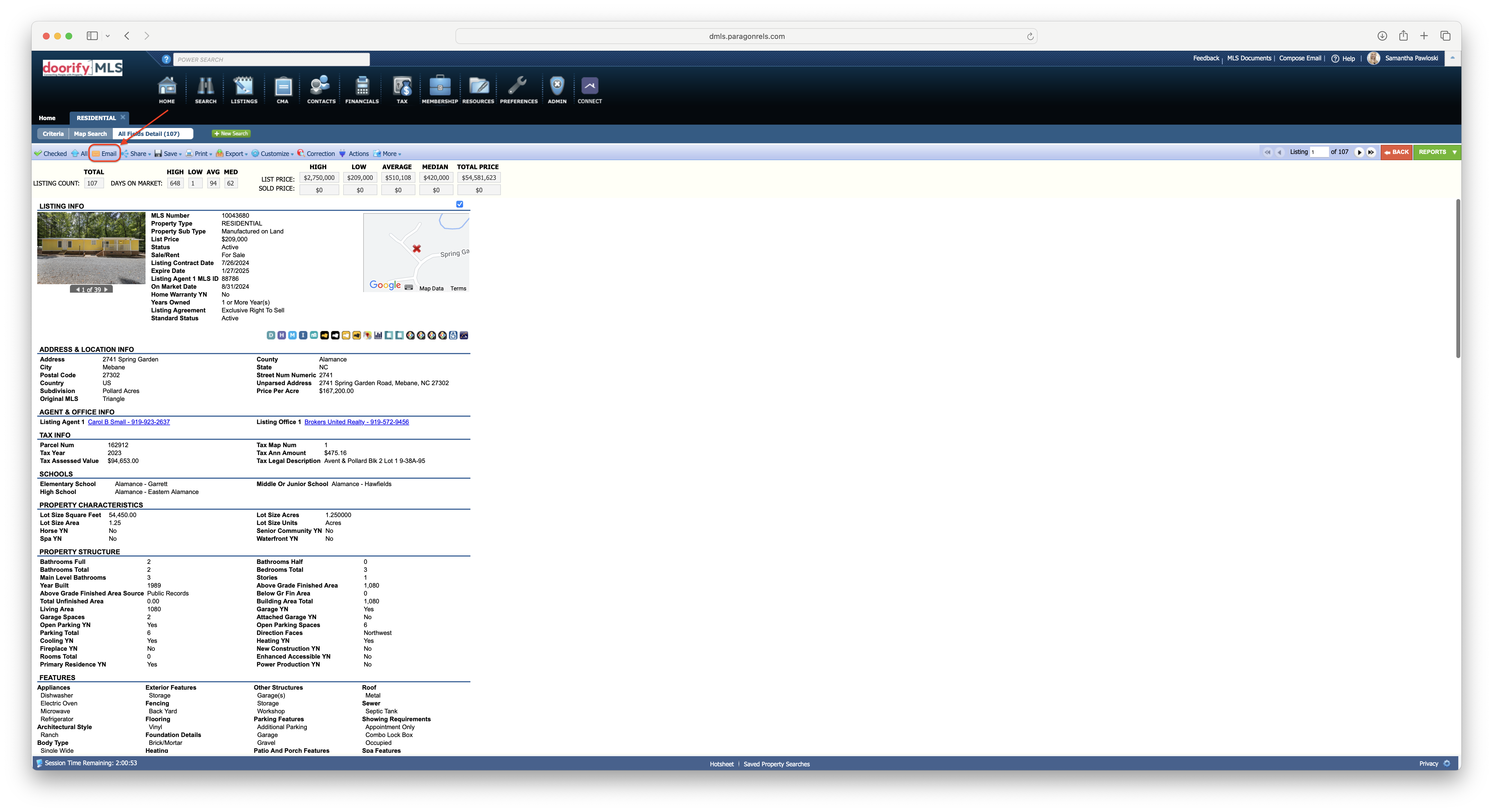
Task: Open the Feedback link
Action: (x=1206, y=58)
